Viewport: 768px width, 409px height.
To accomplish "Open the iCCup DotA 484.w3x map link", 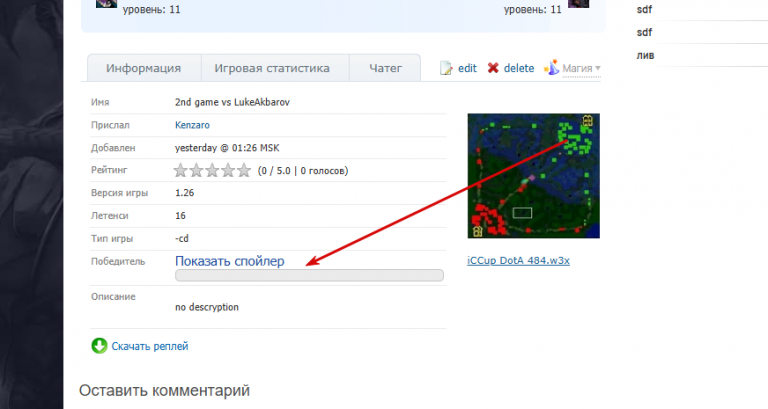I will (x=518, y=261).
